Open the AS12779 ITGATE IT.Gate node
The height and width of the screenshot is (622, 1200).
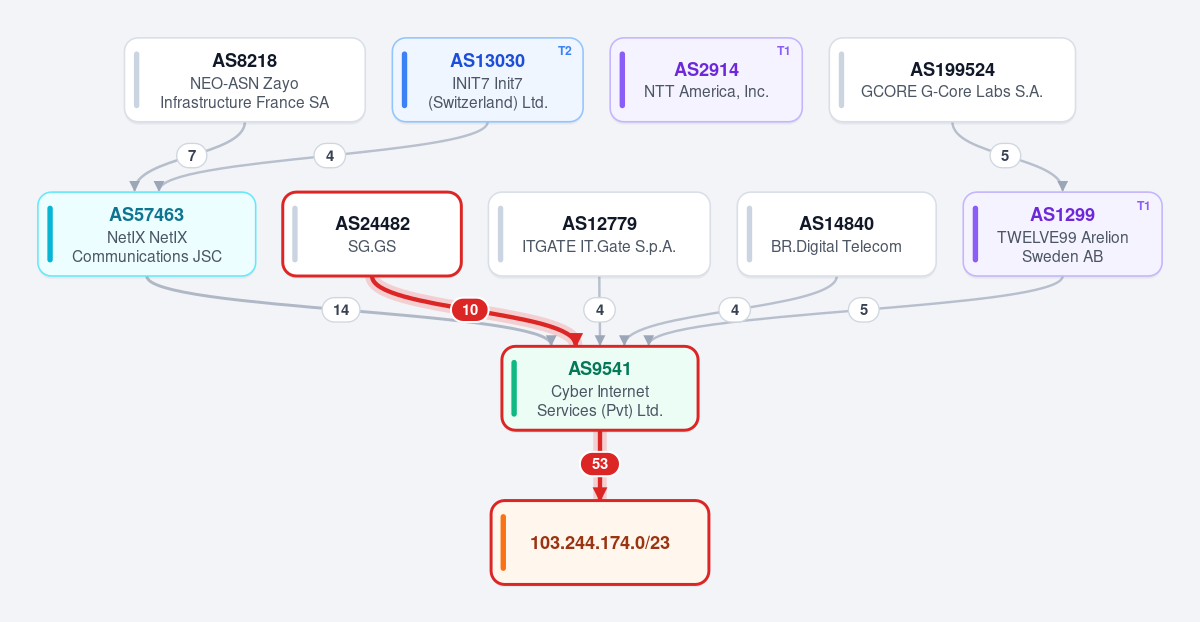(599, 234)
